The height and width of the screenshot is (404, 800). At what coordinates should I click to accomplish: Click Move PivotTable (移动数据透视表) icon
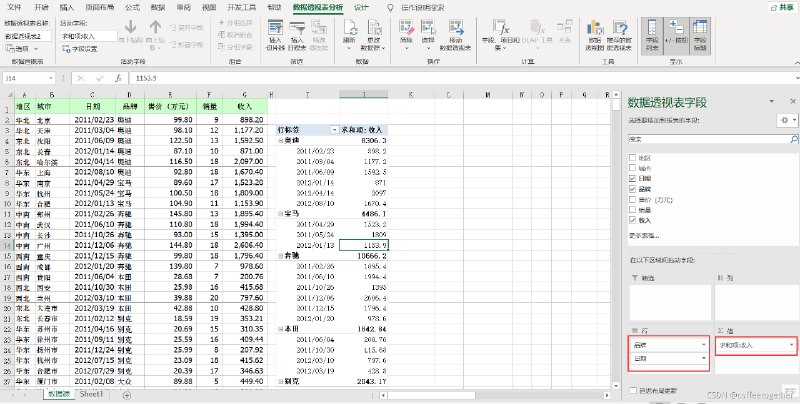(x=456, y=35)
